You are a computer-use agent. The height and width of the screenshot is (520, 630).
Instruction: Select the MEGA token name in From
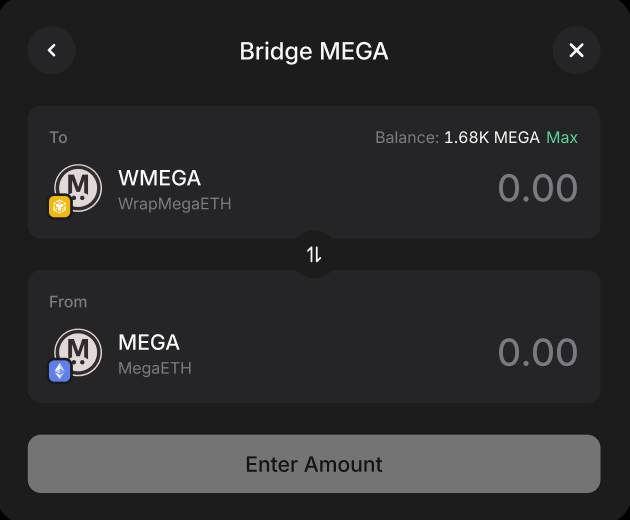149,342
